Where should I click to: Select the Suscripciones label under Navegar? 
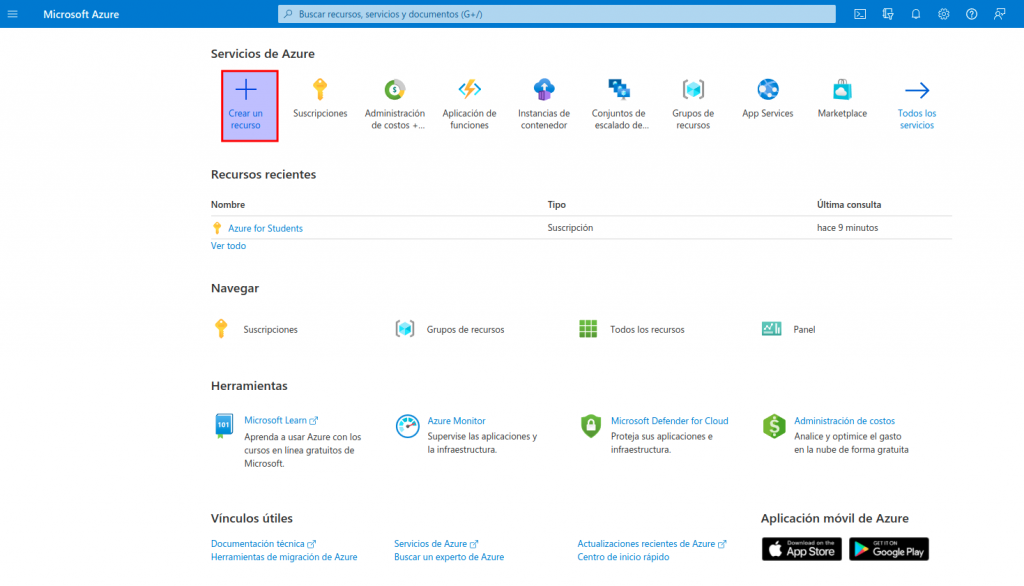tap(270, 329)
